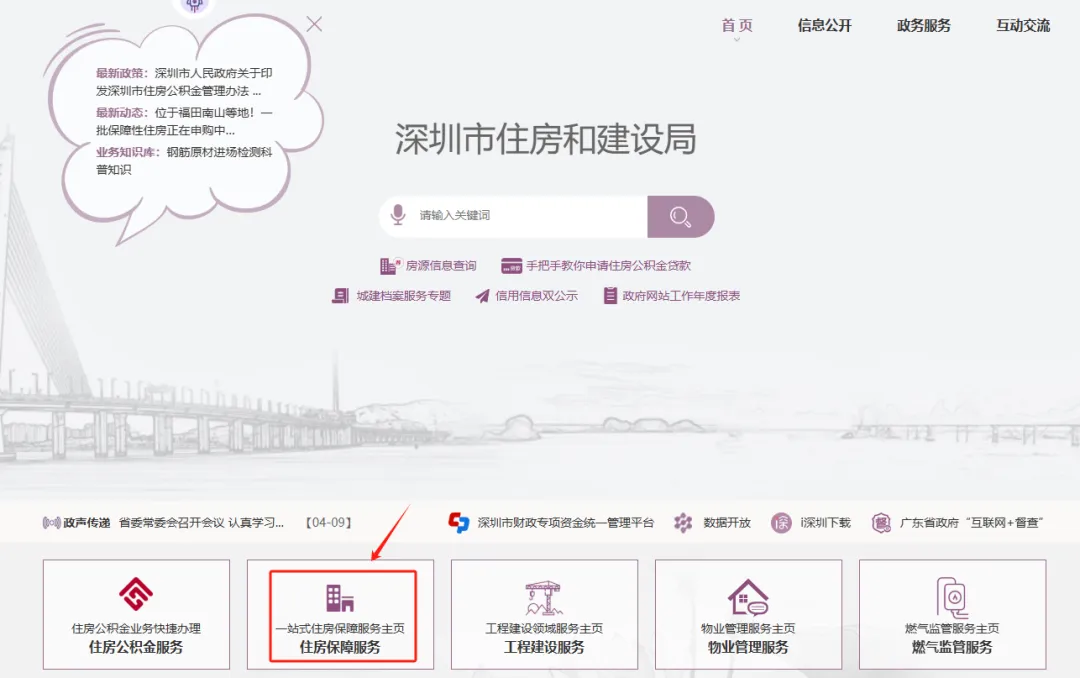Open the i深圳下载 link text
1080x678 pixels.
(825, 523)
